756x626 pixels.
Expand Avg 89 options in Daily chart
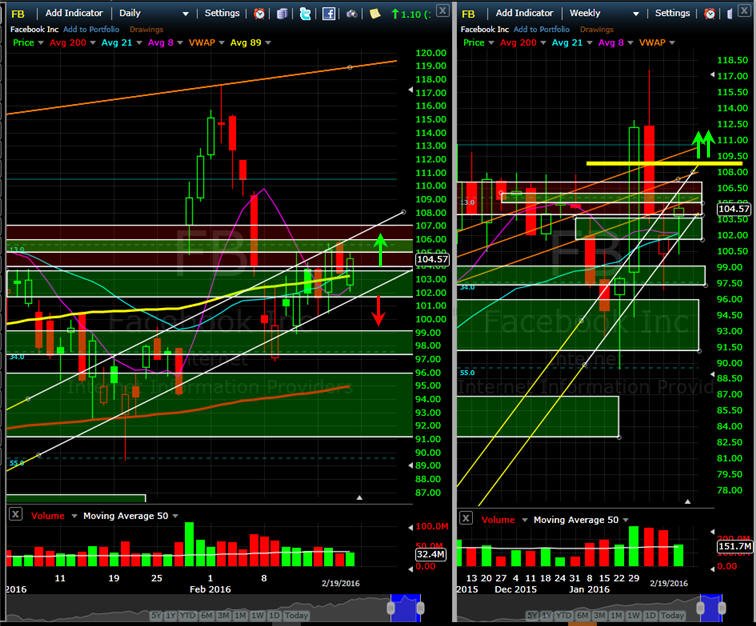tap(268, 43)
